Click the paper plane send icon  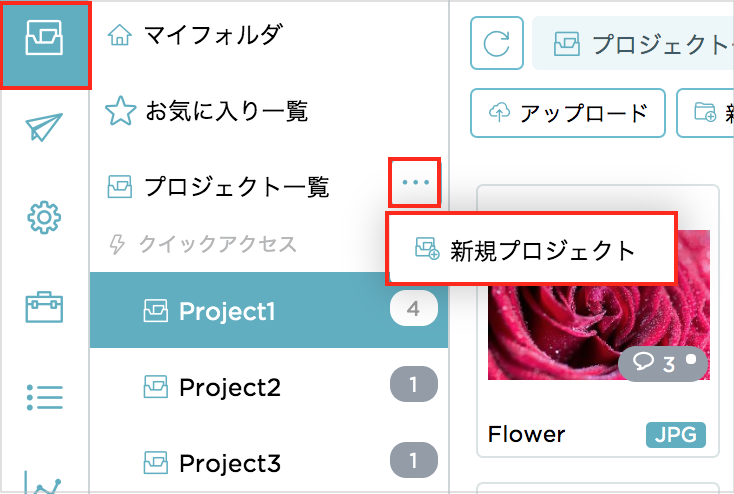point(45,127)
